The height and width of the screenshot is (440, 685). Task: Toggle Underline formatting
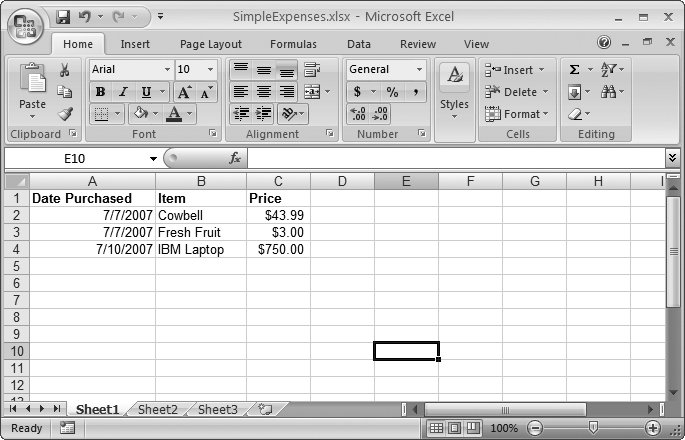pos(146,92)
